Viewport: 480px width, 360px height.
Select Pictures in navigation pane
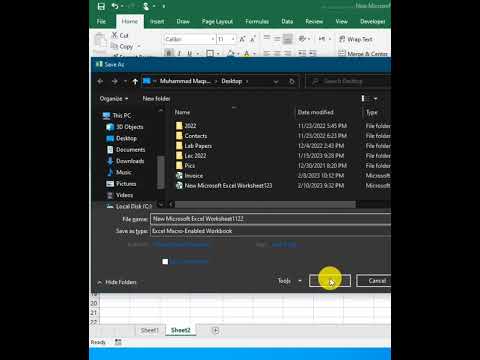pos(121,184)
